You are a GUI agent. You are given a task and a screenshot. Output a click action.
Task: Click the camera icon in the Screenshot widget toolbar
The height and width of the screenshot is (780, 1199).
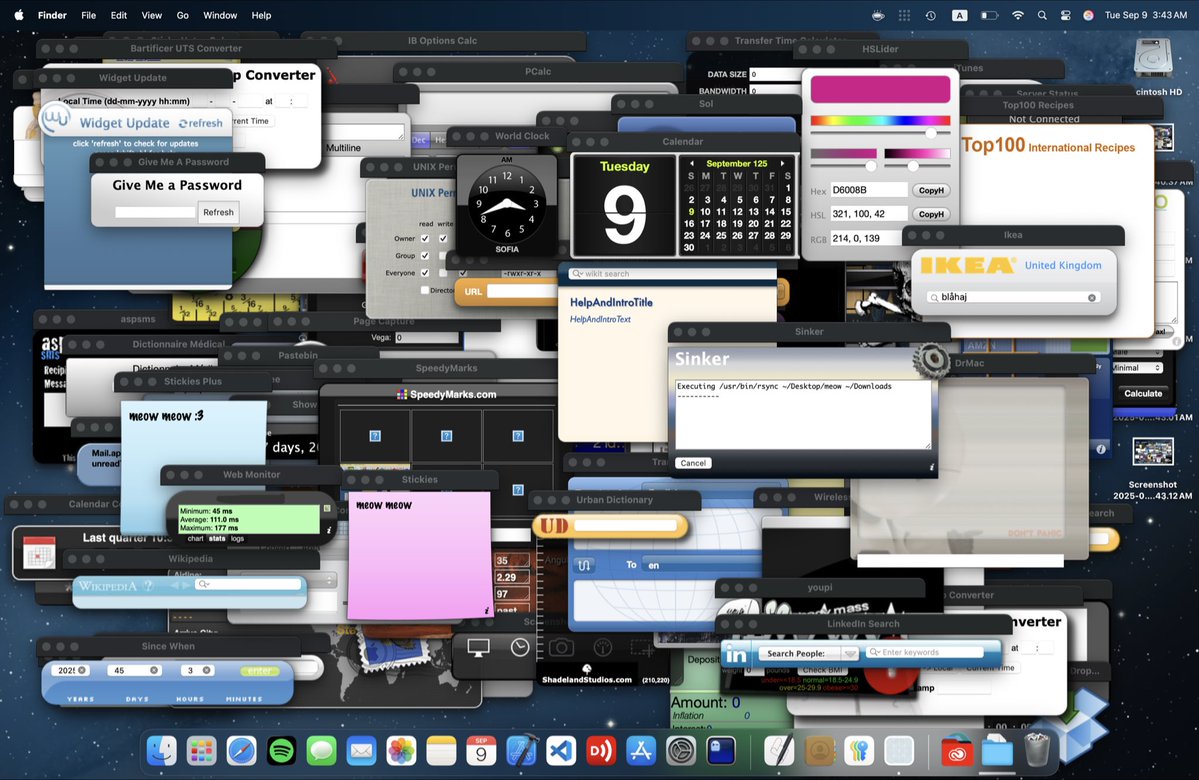(561, 648)
